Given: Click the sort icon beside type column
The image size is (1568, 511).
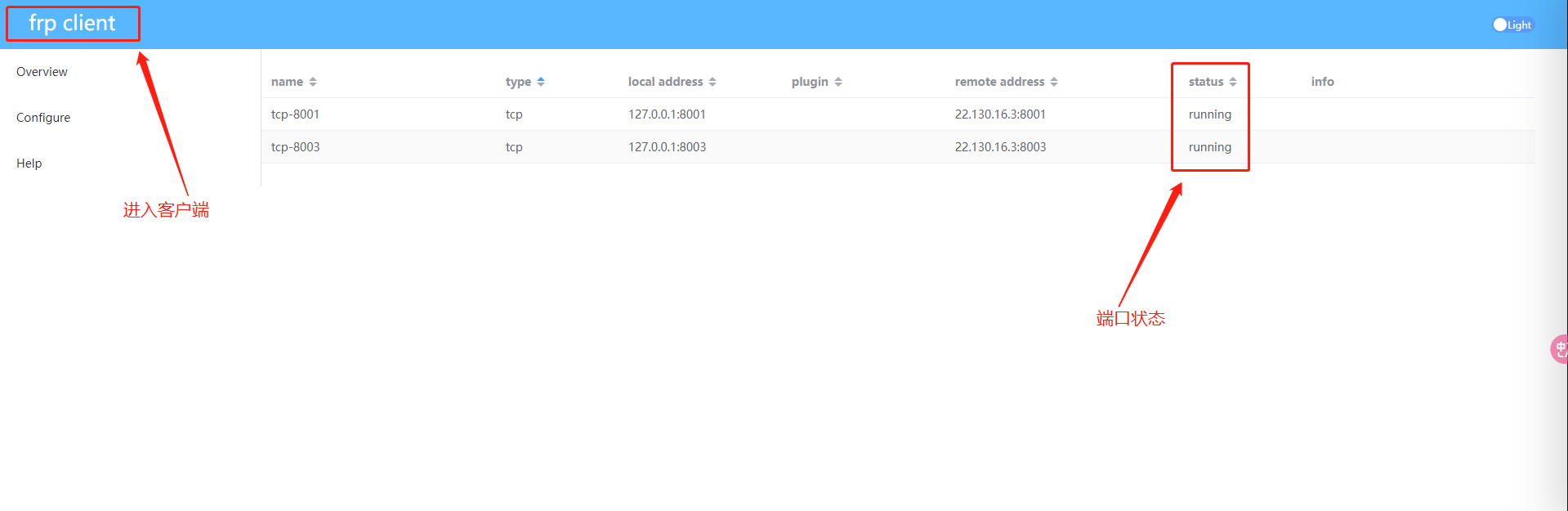Looking at the screenshot, I should (x=541, y=82).
